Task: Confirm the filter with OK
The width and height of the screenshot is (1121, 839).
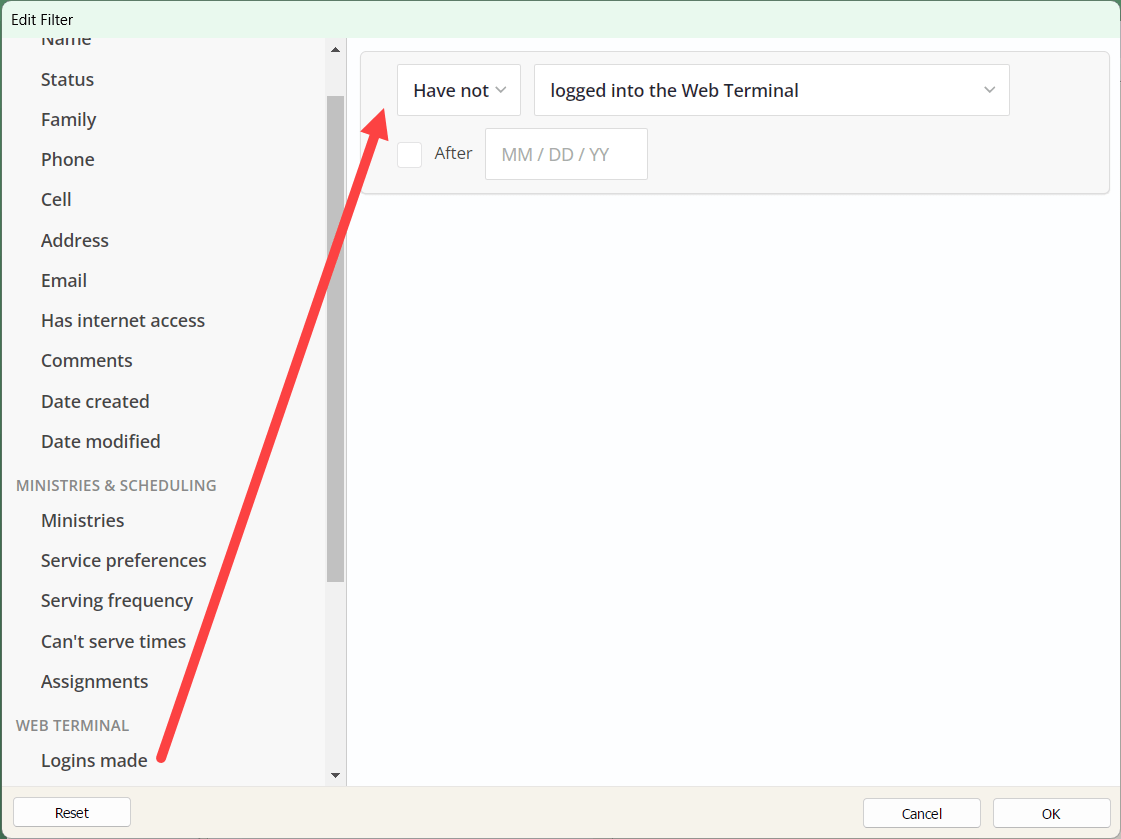Action: point(1051,813)
